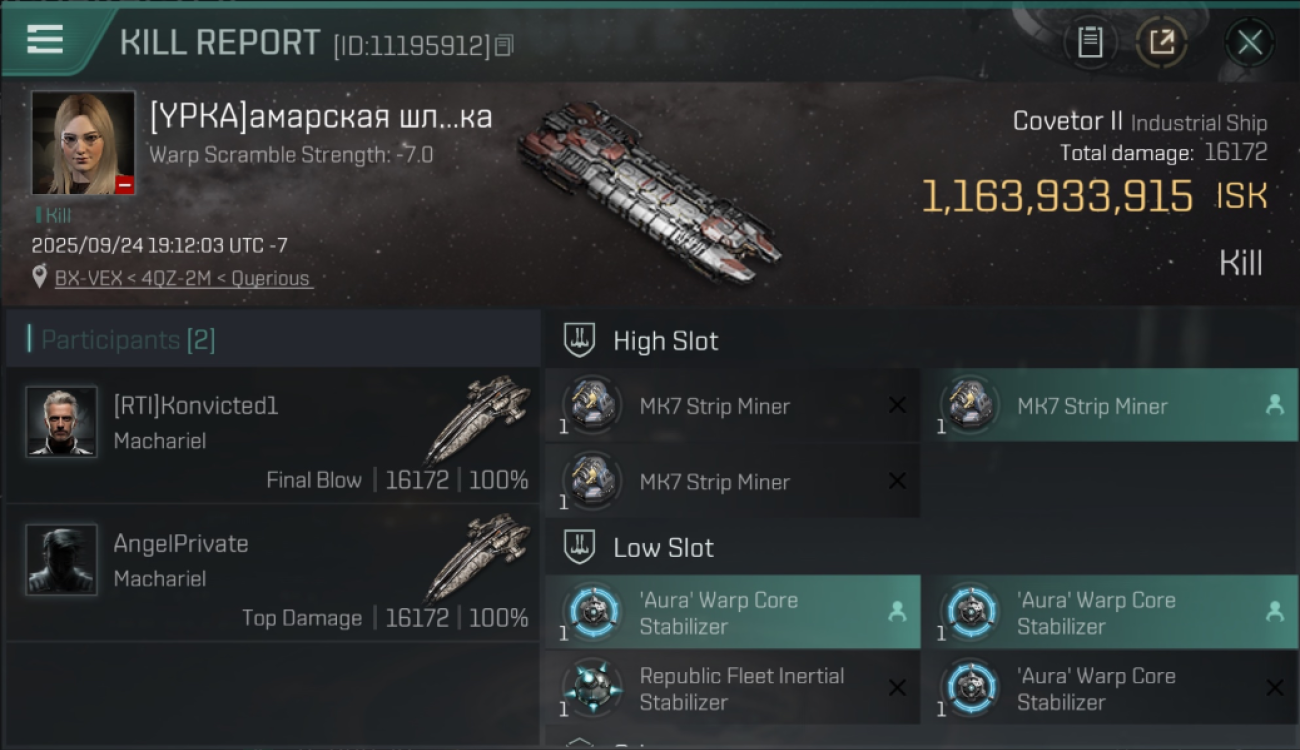
Task: Open the victim's pilot portrait
Action: (83, 143)
